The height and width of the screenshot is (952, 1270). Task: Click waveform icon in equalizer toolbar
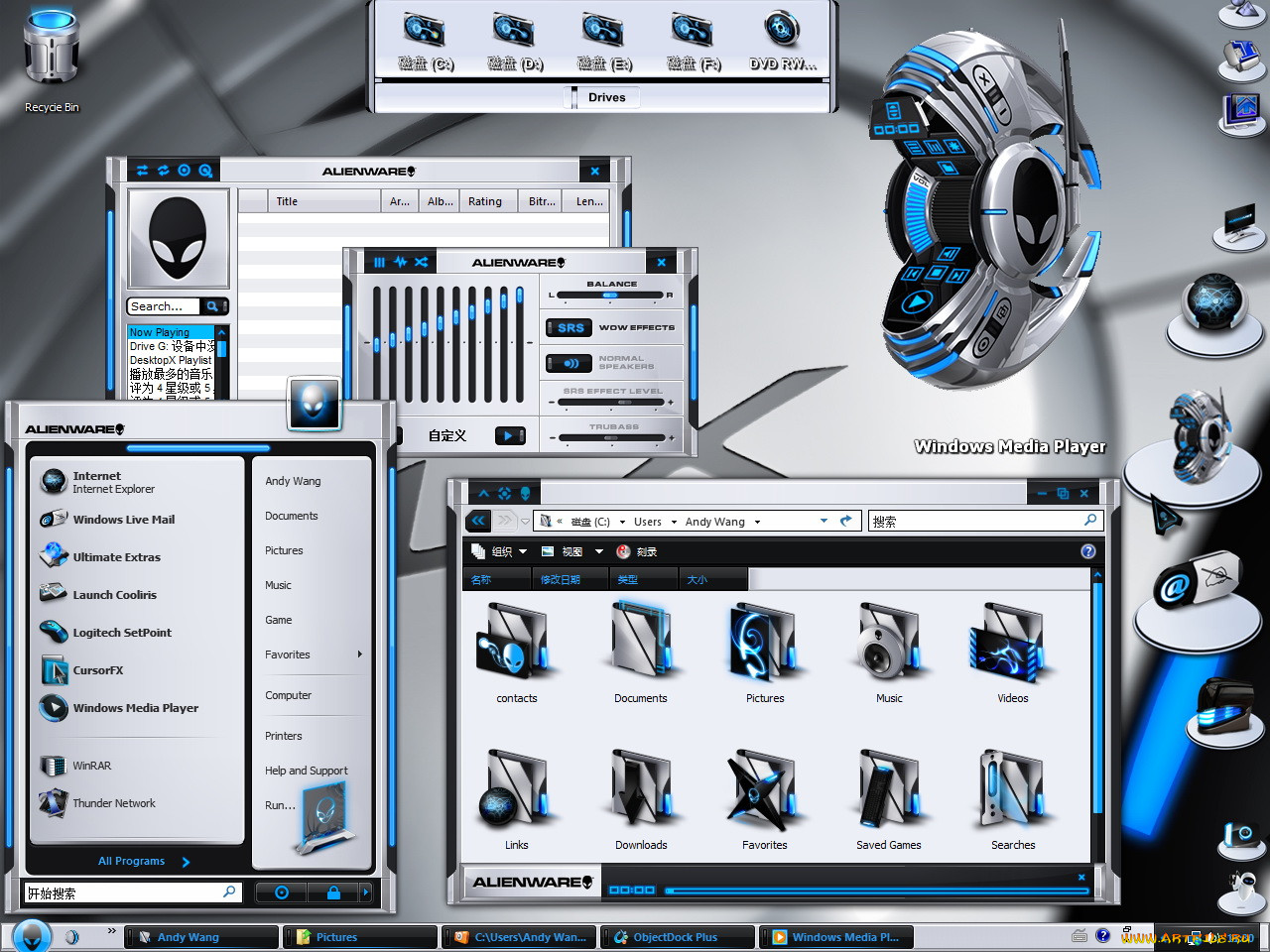(x=400, y=262)
